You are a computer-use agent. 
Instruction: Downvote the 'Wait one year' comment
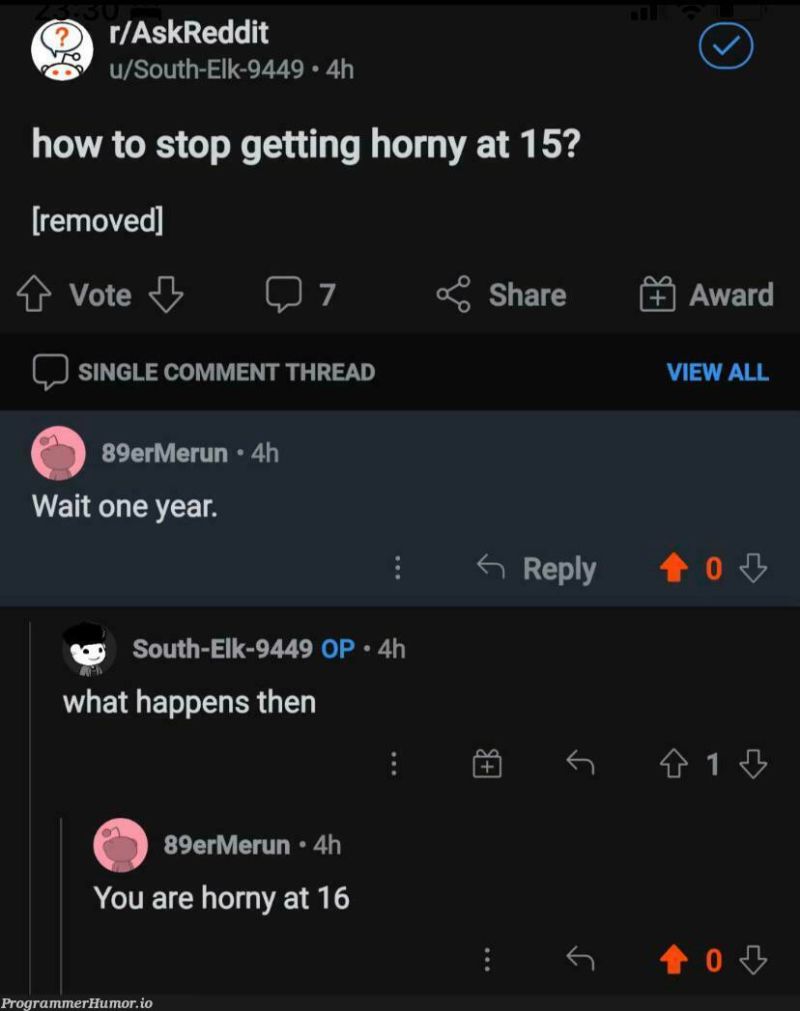coord(753,568)
